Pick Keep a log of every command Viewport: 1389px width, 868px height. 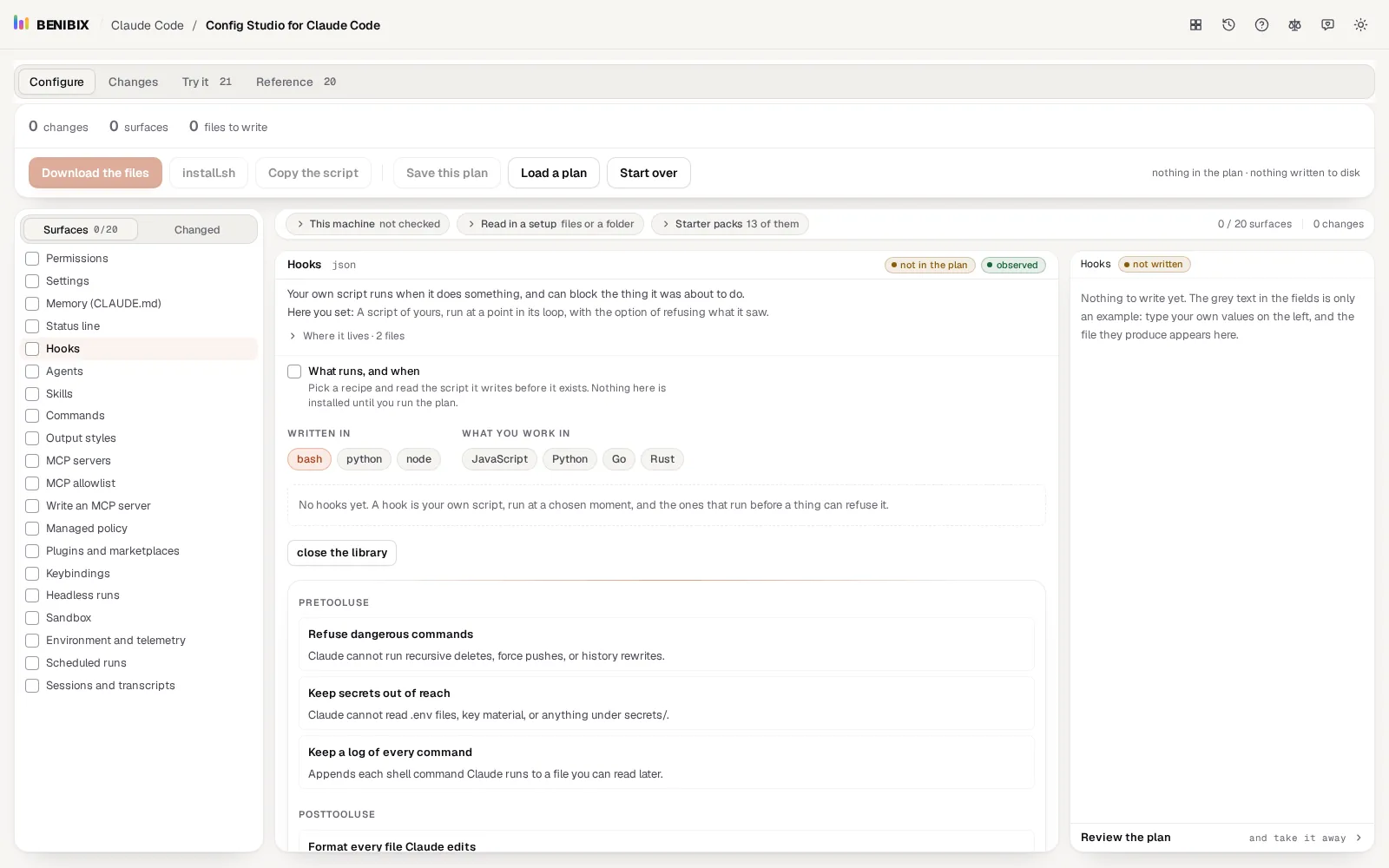[x=667, y=763]
